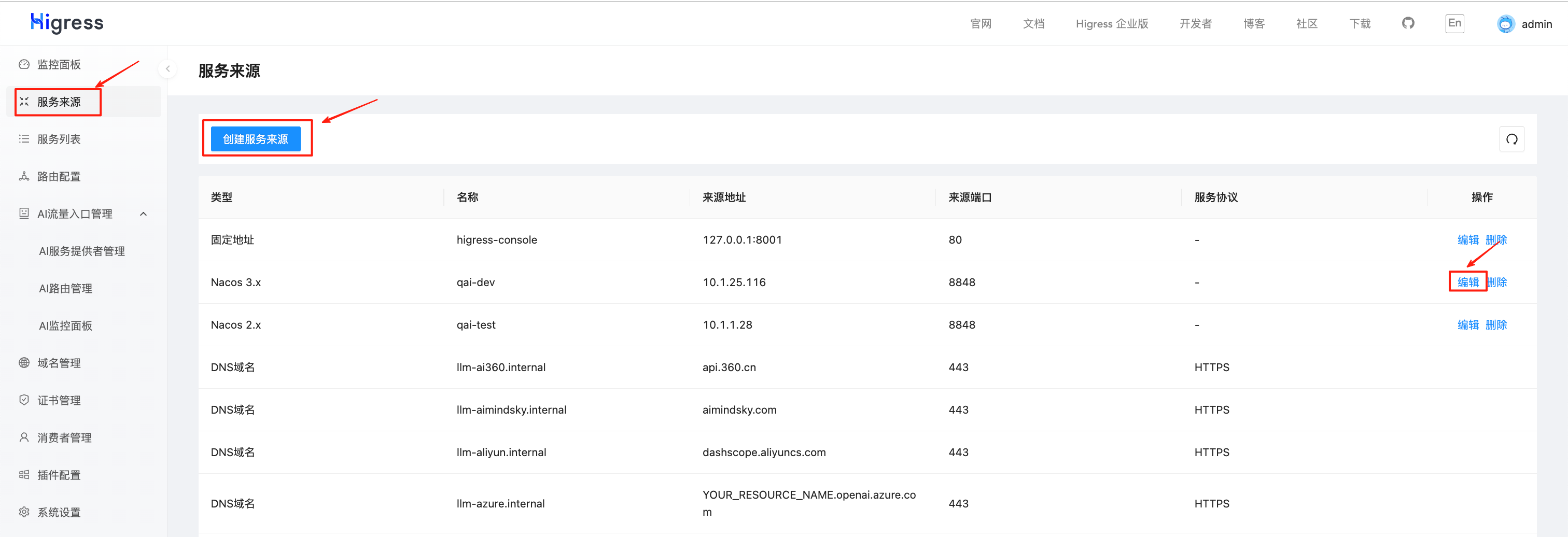Viewport: 1568px width, 537px height.
Task: Click the admin username
Action: [1536, 24]
